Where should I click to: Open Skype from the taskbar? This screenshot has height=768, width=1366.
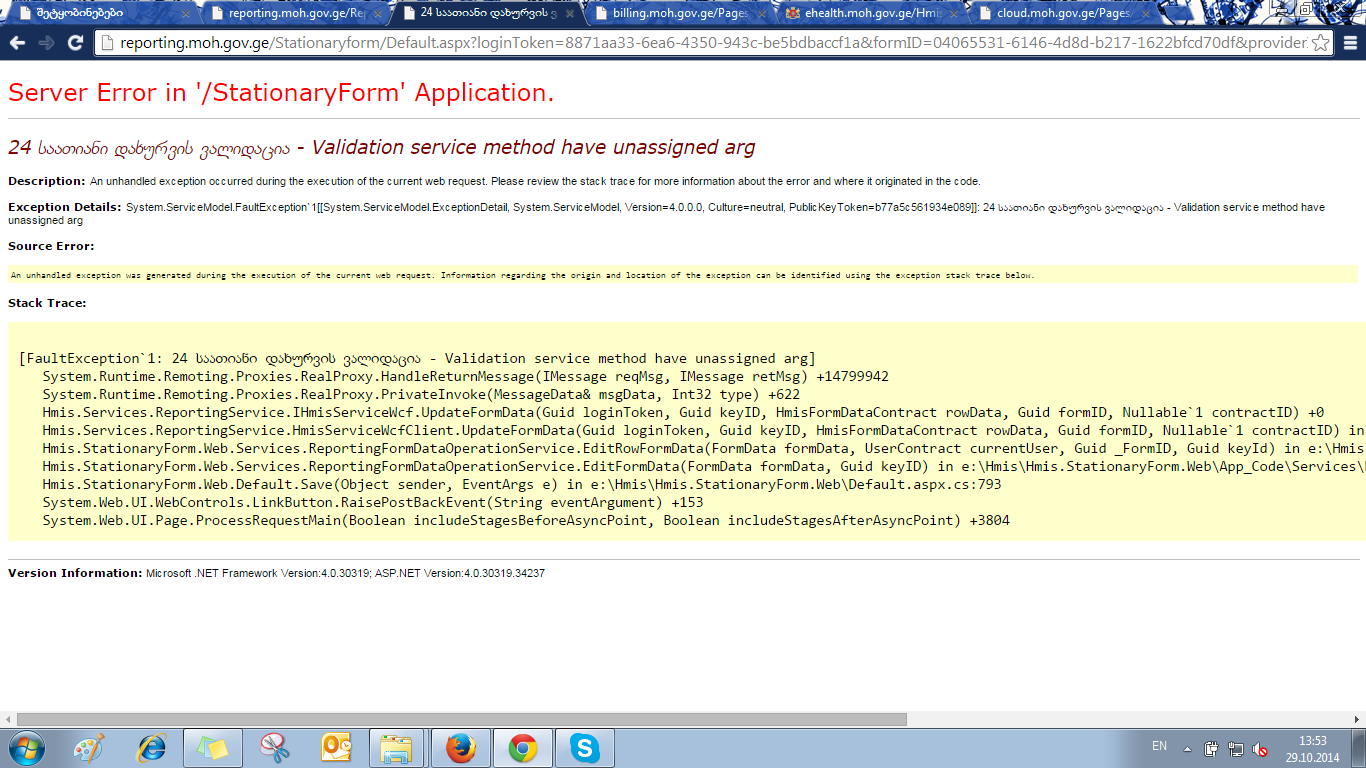tap(584, 748)
